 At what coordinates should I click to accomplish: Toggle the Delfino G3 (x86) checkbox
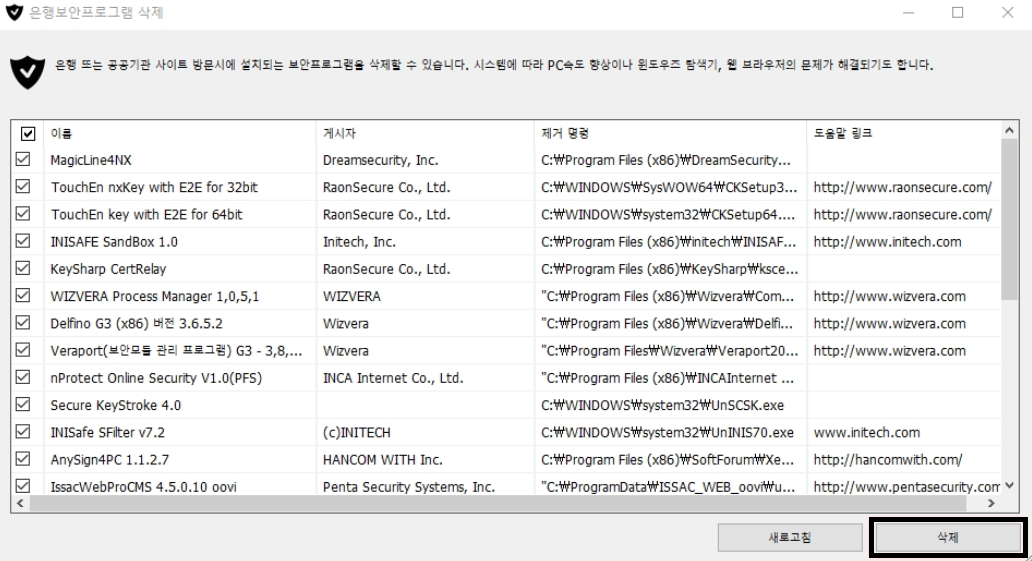click(x=23, y=323)
